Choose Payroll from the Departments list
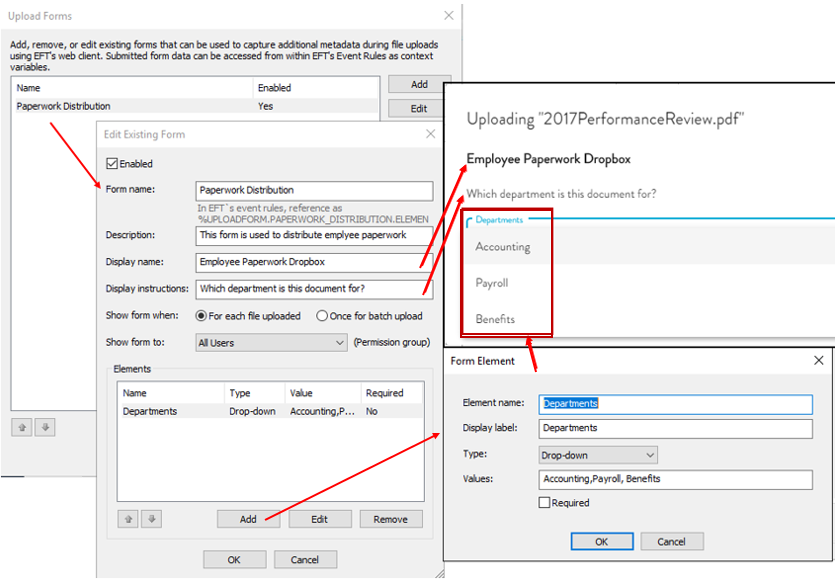Image resolution: width=835 pixels, height=580 pixels. point(492,283)
